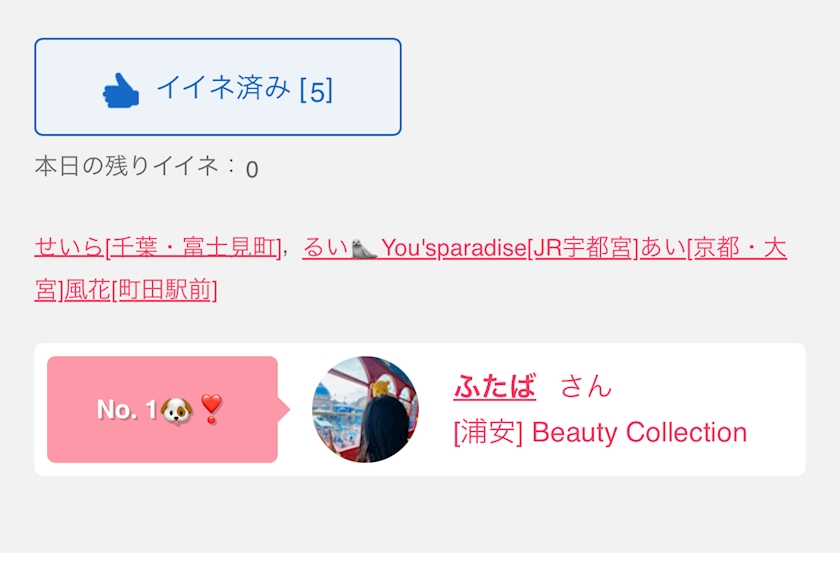Open the ふたば profile name link

click(495, 386)
